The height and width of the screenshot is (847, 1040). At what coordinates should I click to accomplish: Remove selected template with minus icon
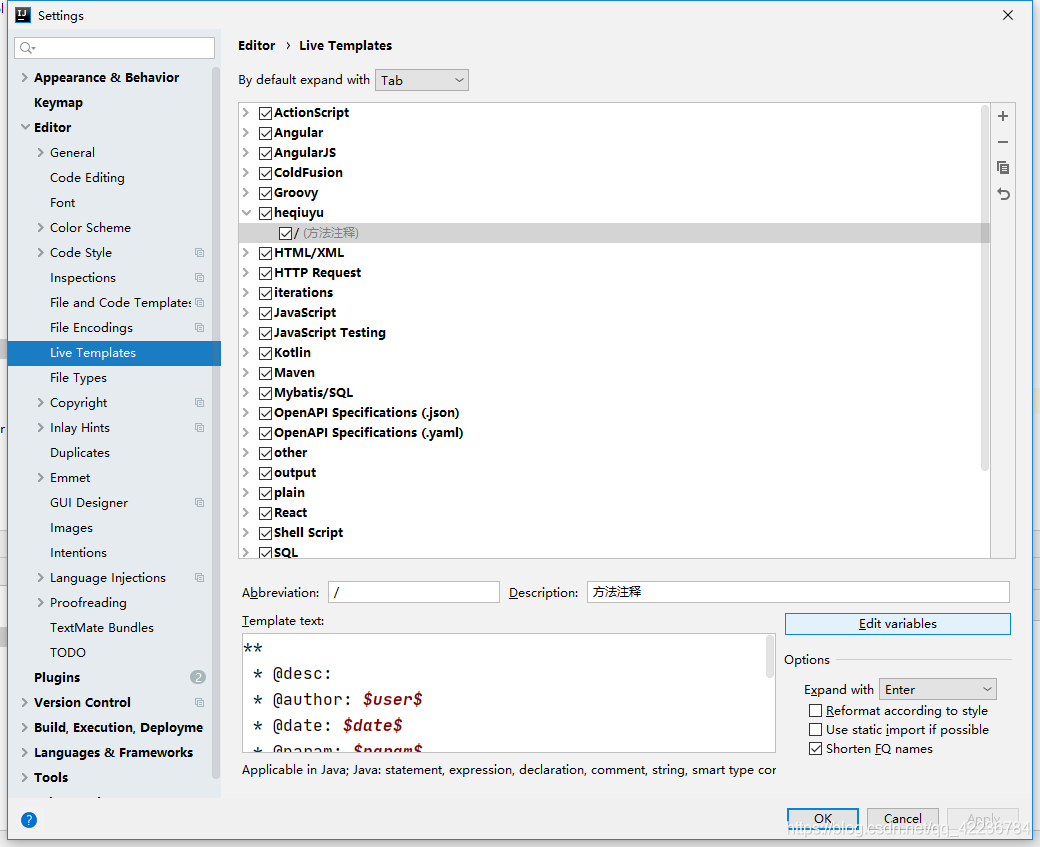pyautogui.click(x=1003, y=142)
